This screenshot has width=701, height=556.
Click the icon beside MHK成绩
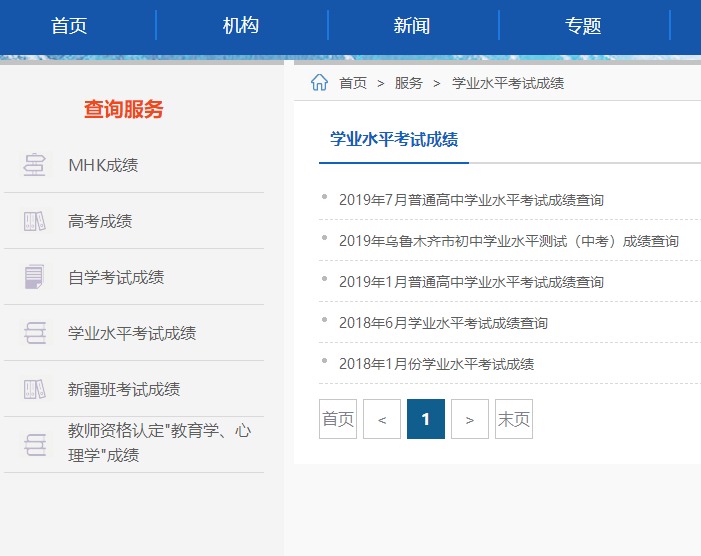[35, 165]
